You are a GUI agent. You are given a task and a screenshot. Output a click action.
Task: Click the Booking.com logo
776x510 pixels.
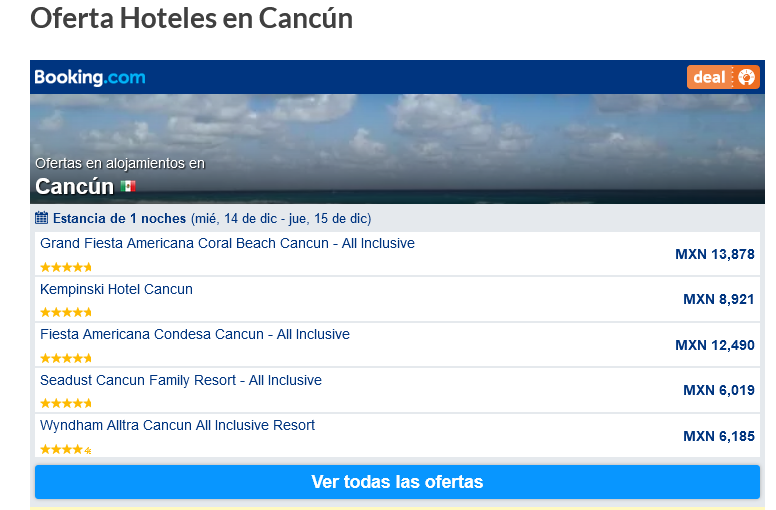pos(90,77)
